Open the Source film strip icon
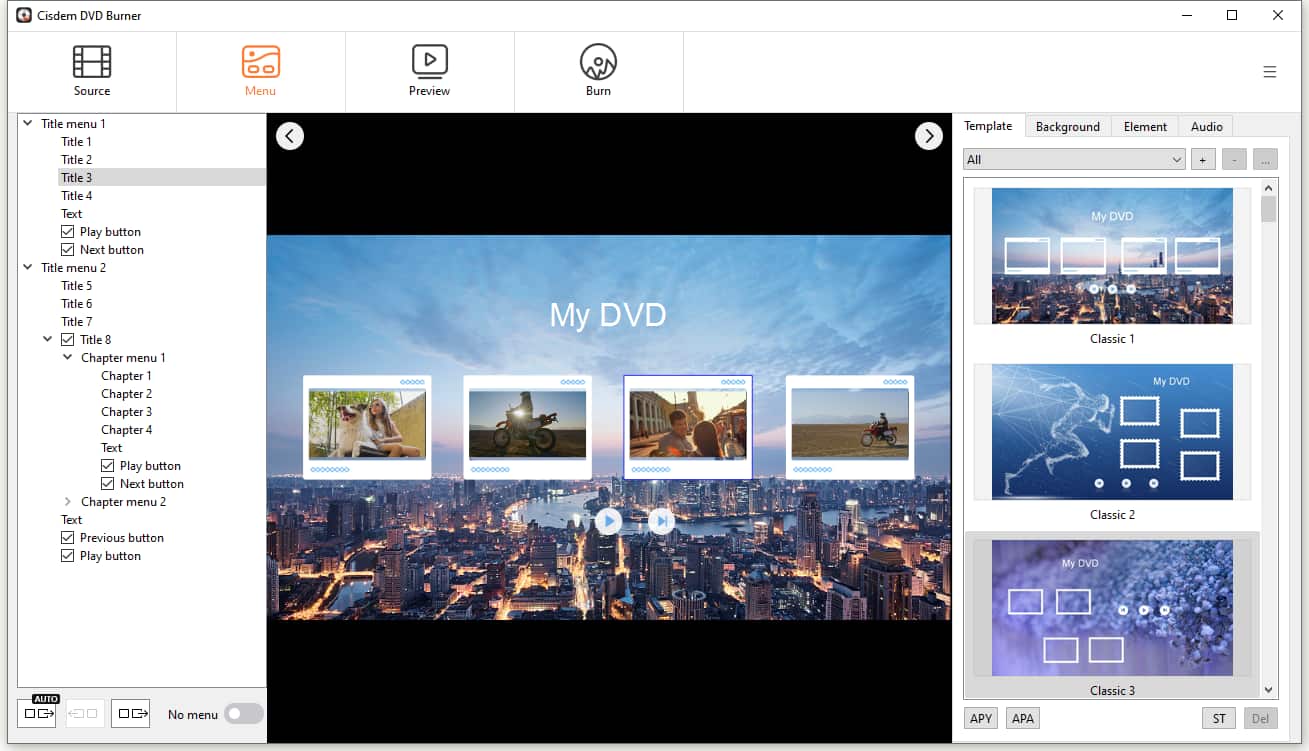The image size is (1309, 751). 92,62
